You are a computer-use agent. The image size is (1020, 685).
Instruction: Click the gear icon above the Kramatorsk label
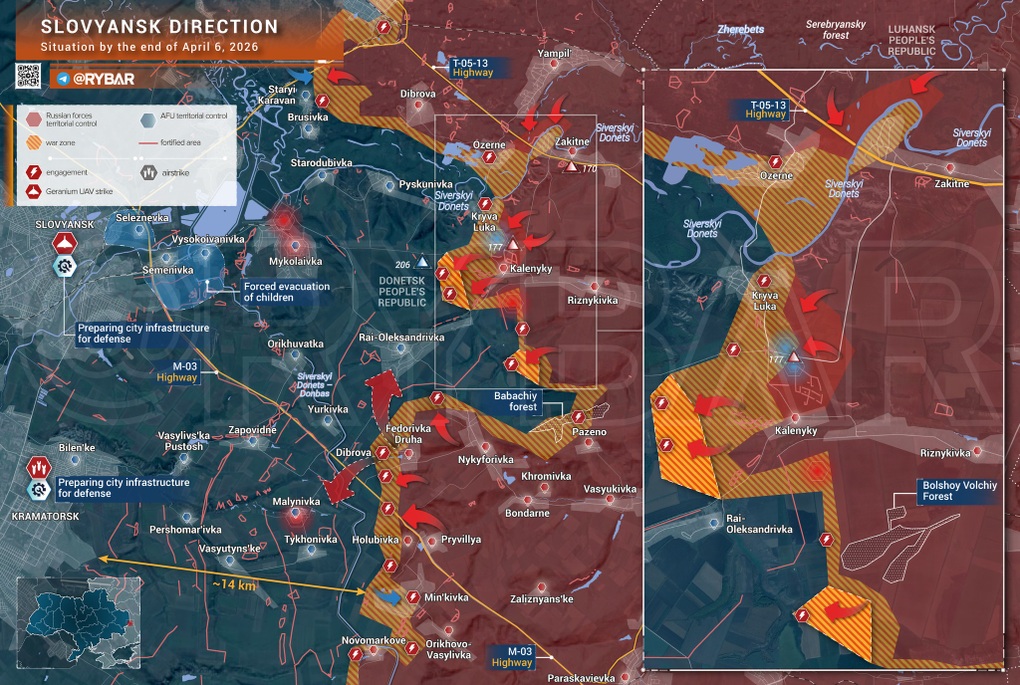pos(39,489)
